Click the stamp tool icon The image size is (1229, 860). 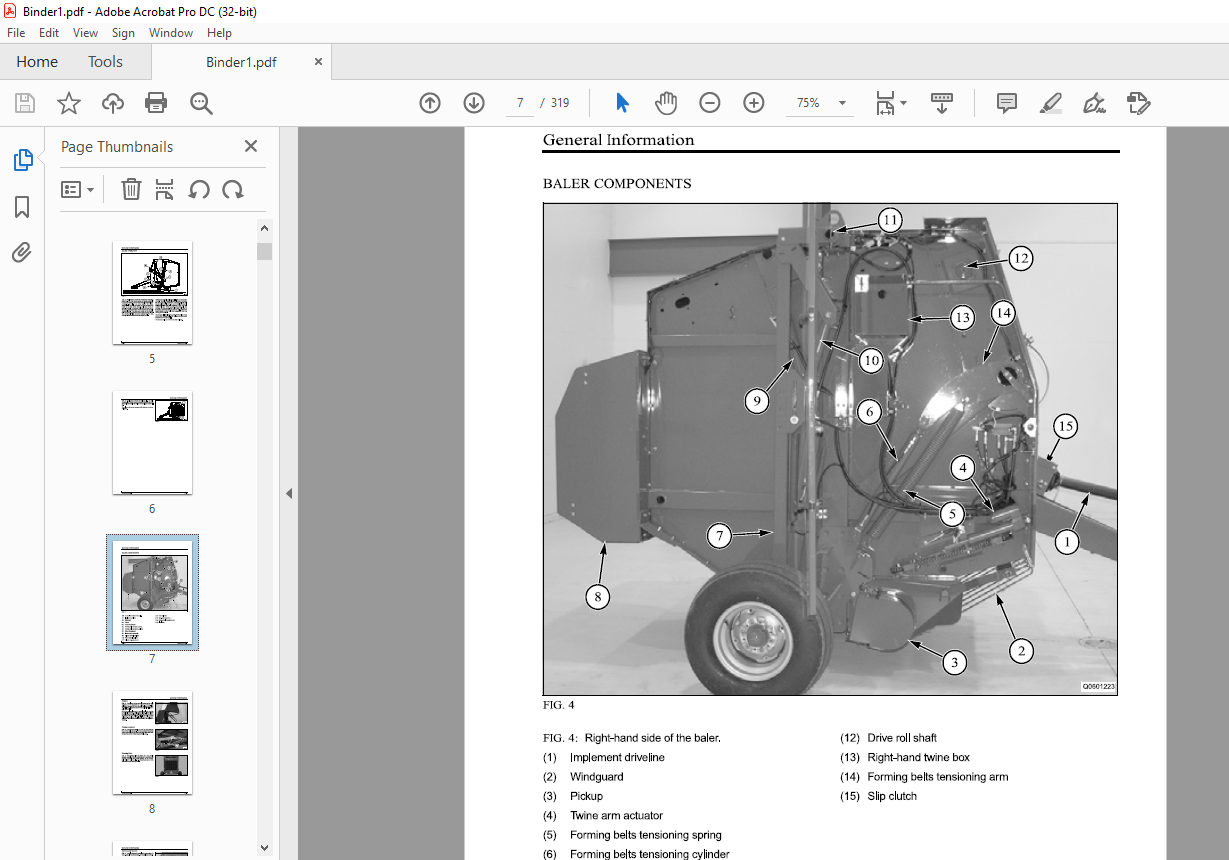[1138, 103]
